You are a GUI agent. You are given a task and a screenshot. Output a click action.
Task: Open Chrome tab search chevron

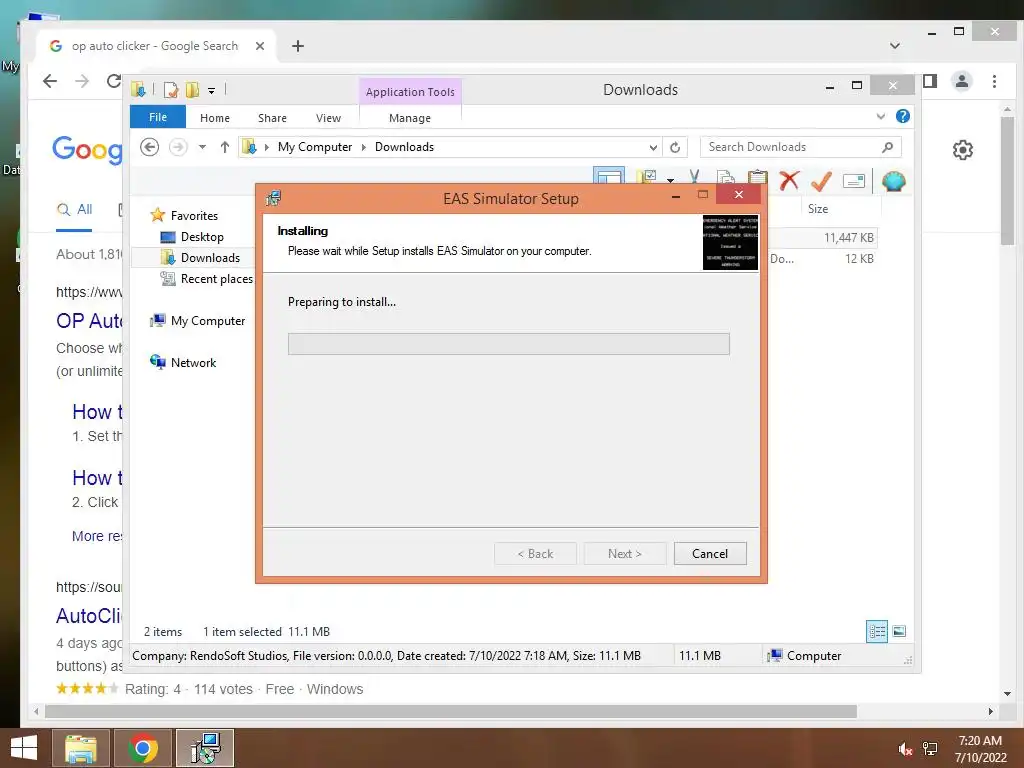click(x=895, y=46)
